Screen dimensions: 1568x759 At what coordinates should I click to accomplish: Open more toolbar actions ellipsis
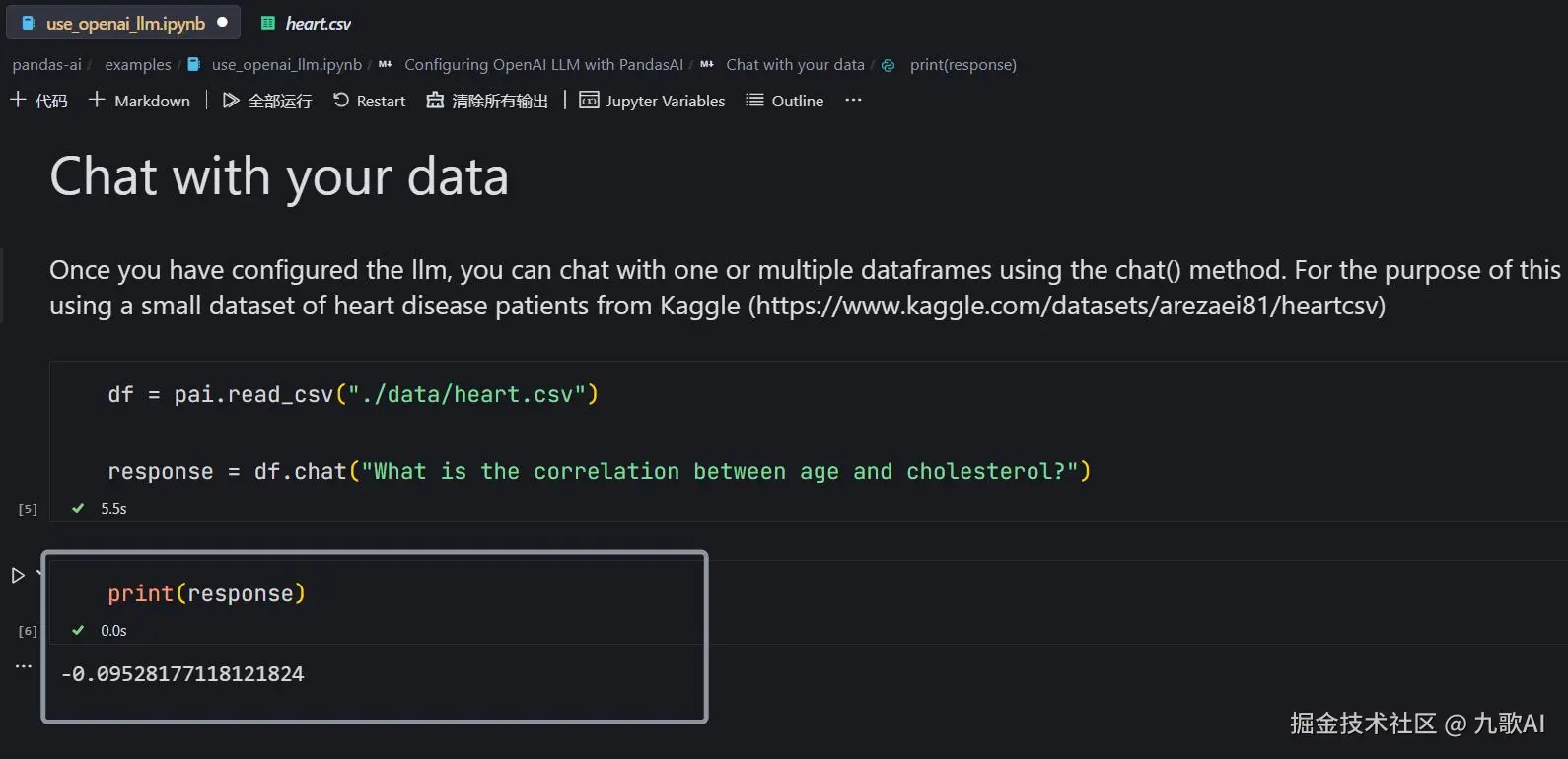[853, 101]
